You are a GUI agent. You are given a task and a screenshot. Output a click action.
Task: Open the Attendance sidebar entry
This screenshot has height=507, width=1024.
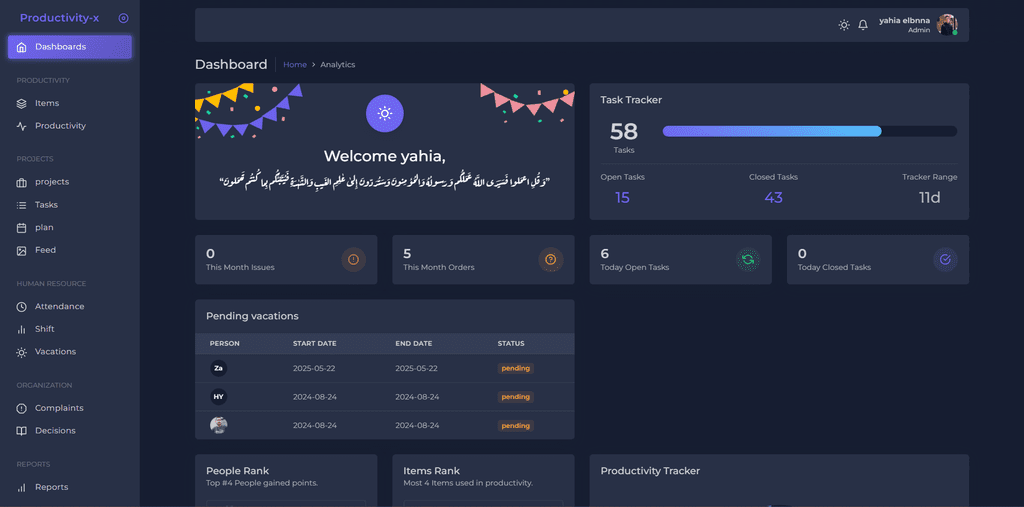pos(70,306)
